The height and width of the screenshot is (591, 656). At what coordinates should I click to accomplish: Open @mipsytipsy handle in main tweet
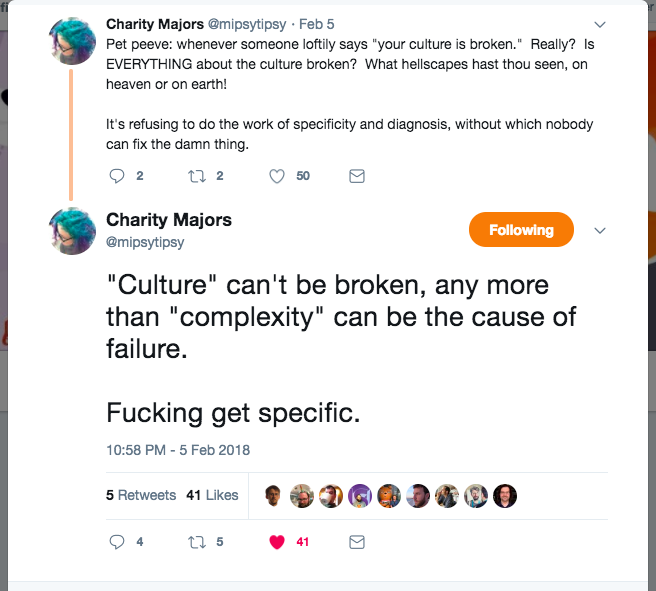tap(145, 242)
